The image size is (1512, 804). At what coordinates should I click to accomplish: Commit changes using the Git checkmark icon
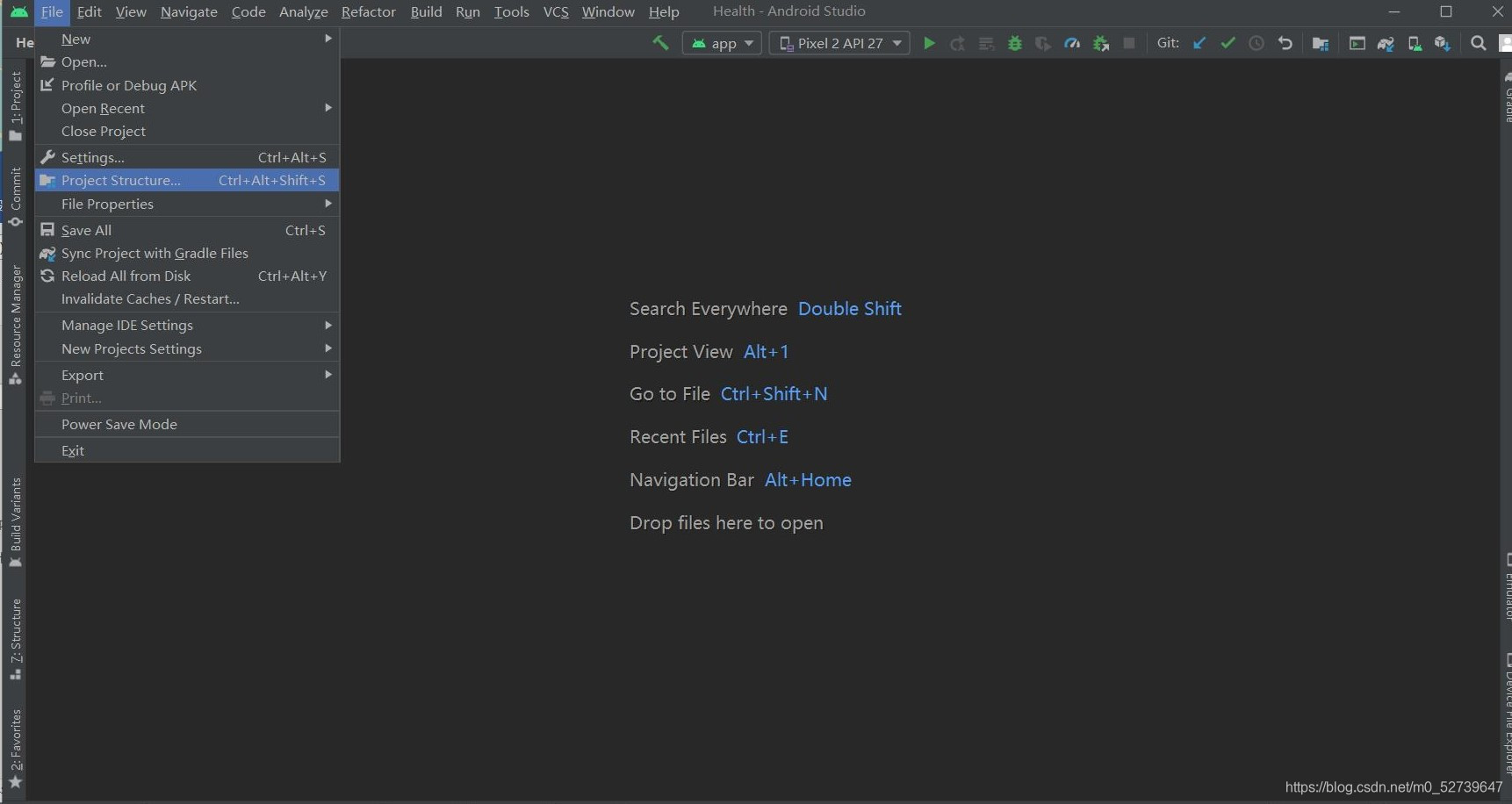tap(1228, 43)
